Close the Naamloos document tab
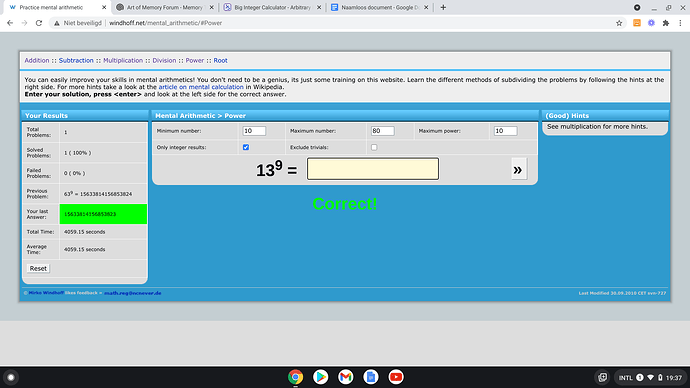Screen dimensions: 690x388 click(x=426, y=7)
